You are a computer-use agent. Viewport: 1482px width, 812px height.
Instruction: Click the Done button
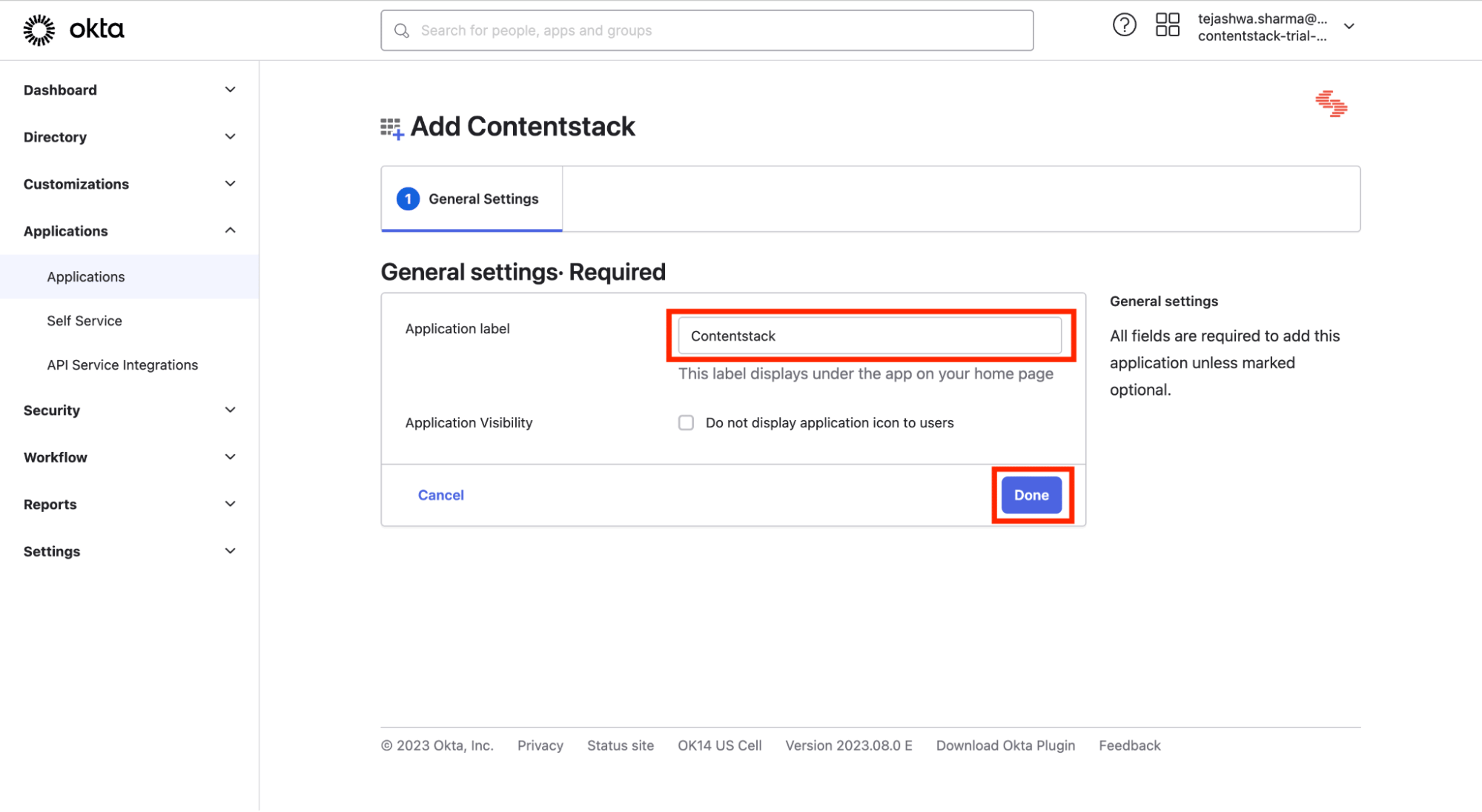(x=1032, y=495)
